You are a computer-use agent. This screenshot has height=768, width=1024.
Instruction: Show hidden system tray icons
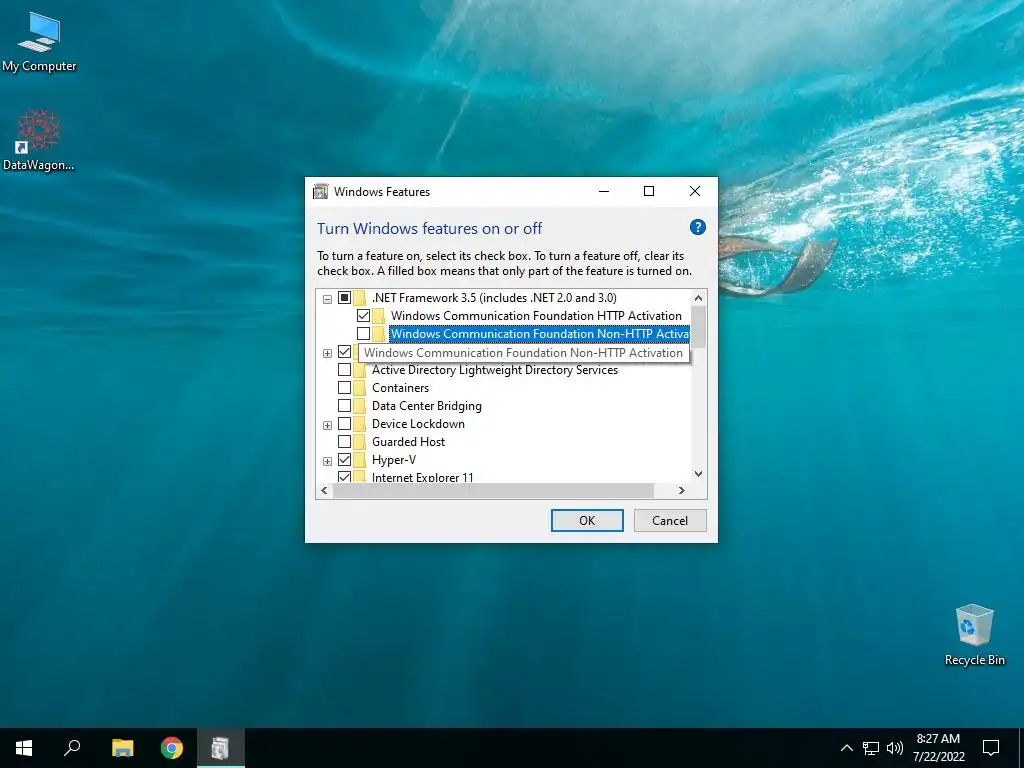click(846, 748)
